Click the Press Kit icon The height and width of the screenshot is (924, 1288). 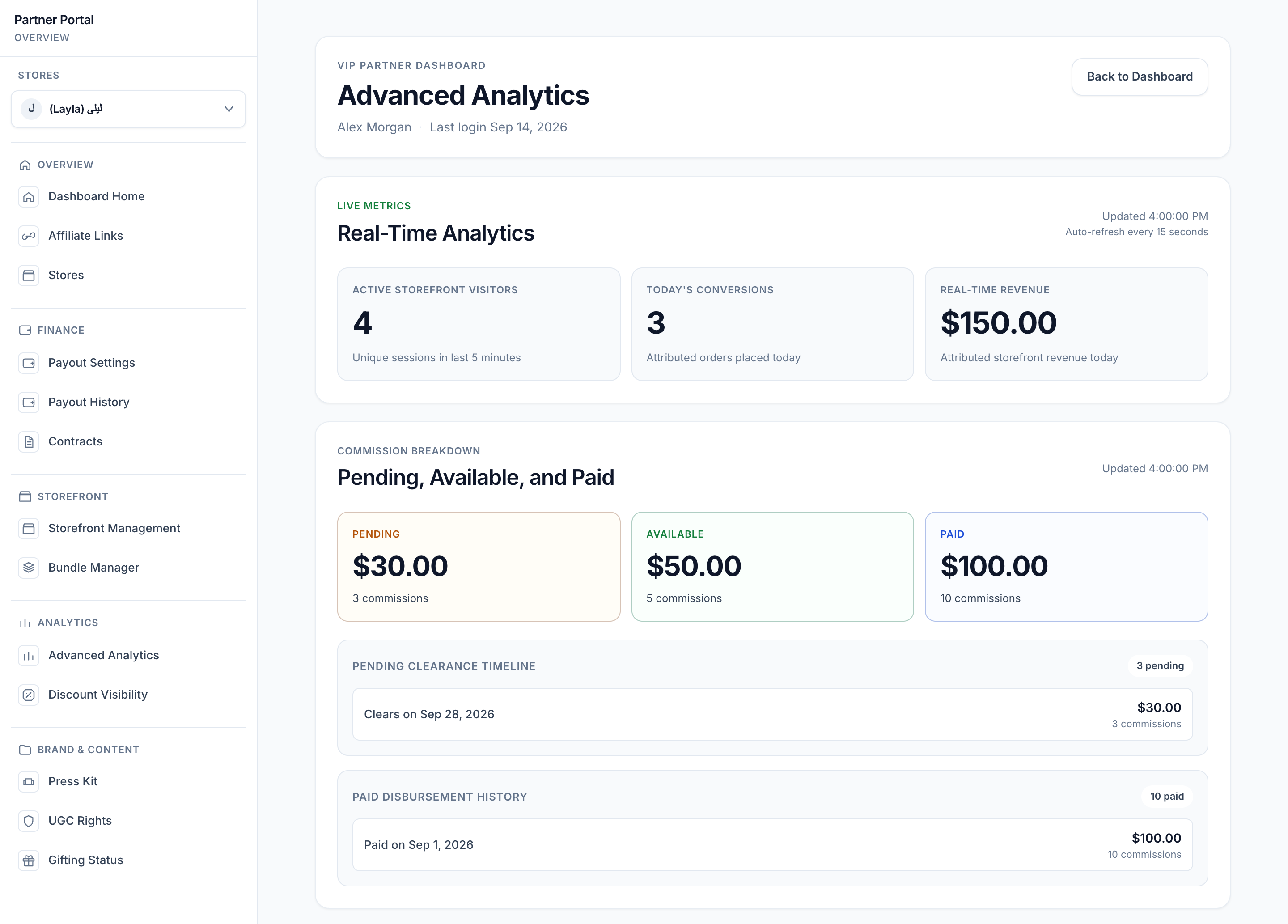point(28,782)
